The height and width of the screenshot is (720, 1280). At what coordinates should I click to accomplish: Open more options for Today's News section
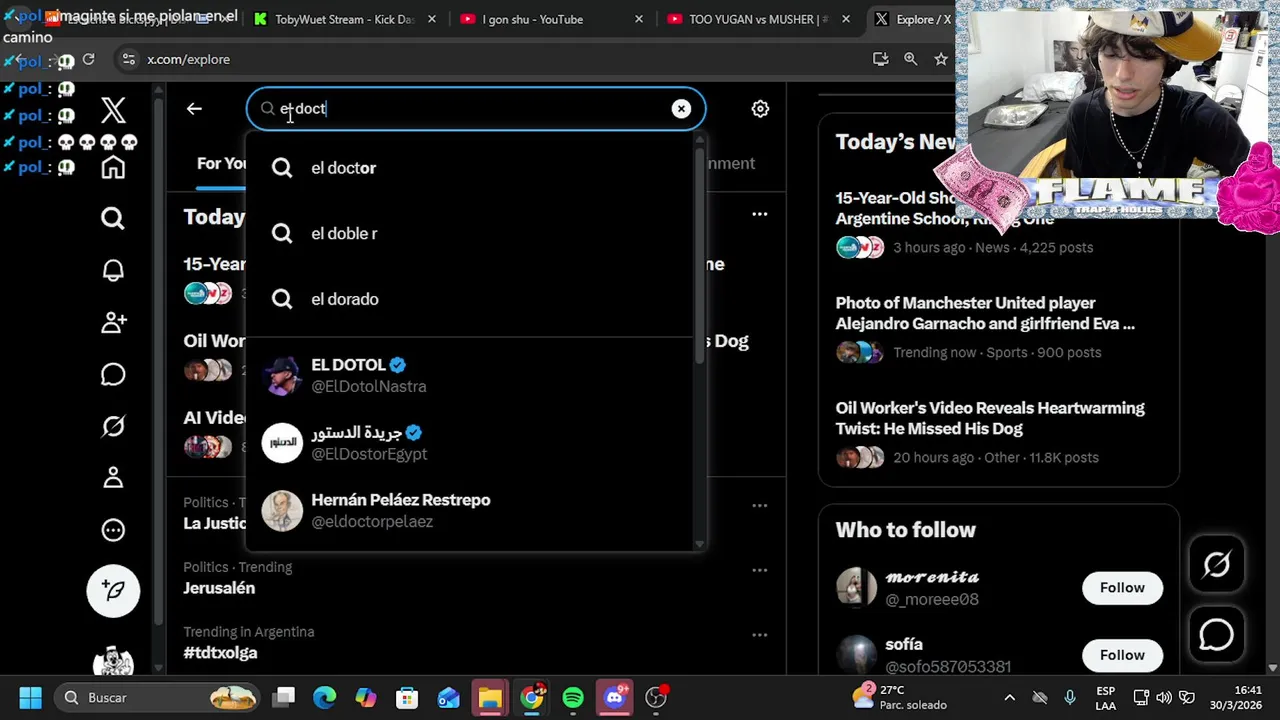(760, 214)
